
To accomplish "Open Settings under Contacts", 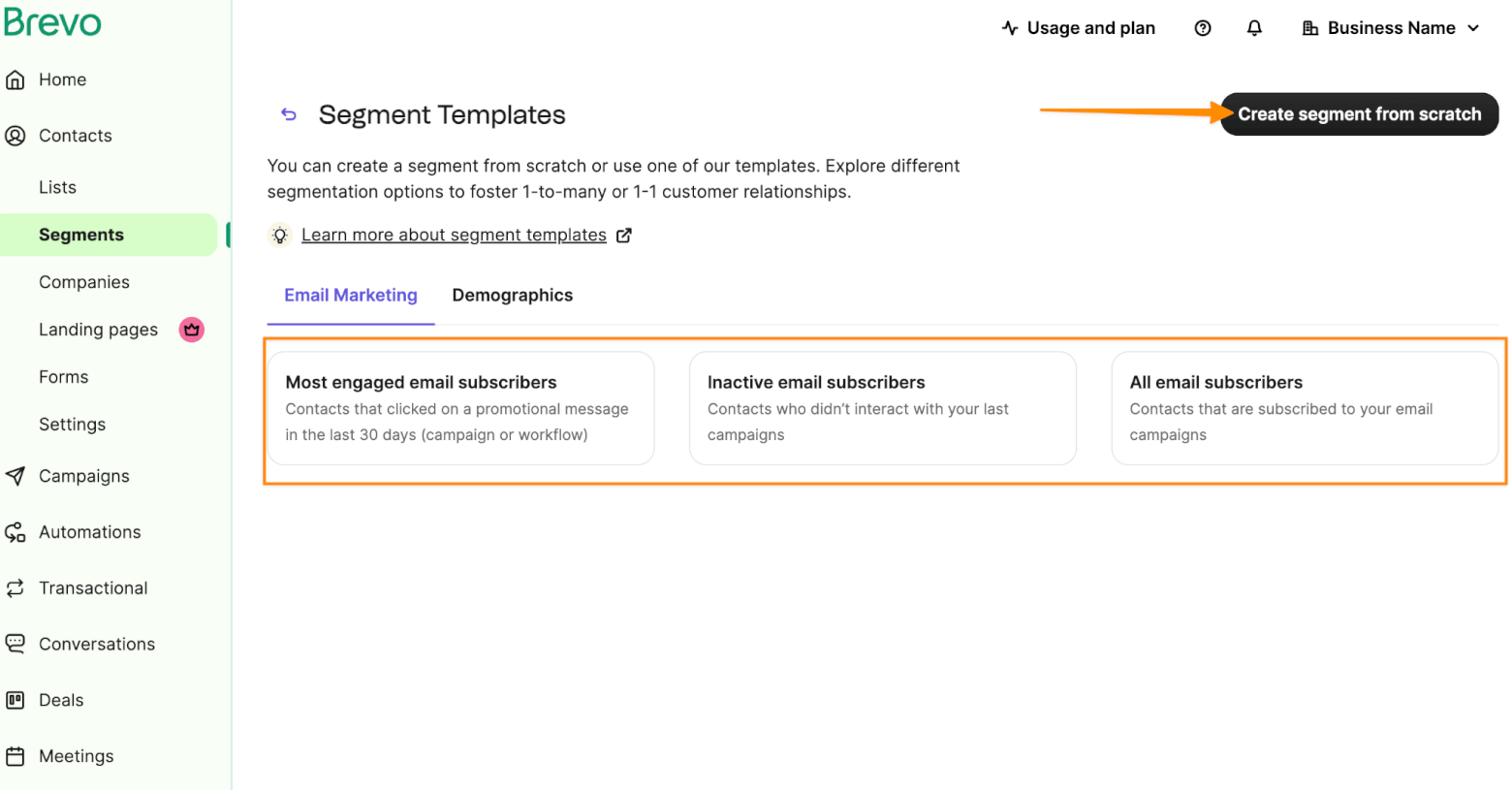I will point(72,425).
